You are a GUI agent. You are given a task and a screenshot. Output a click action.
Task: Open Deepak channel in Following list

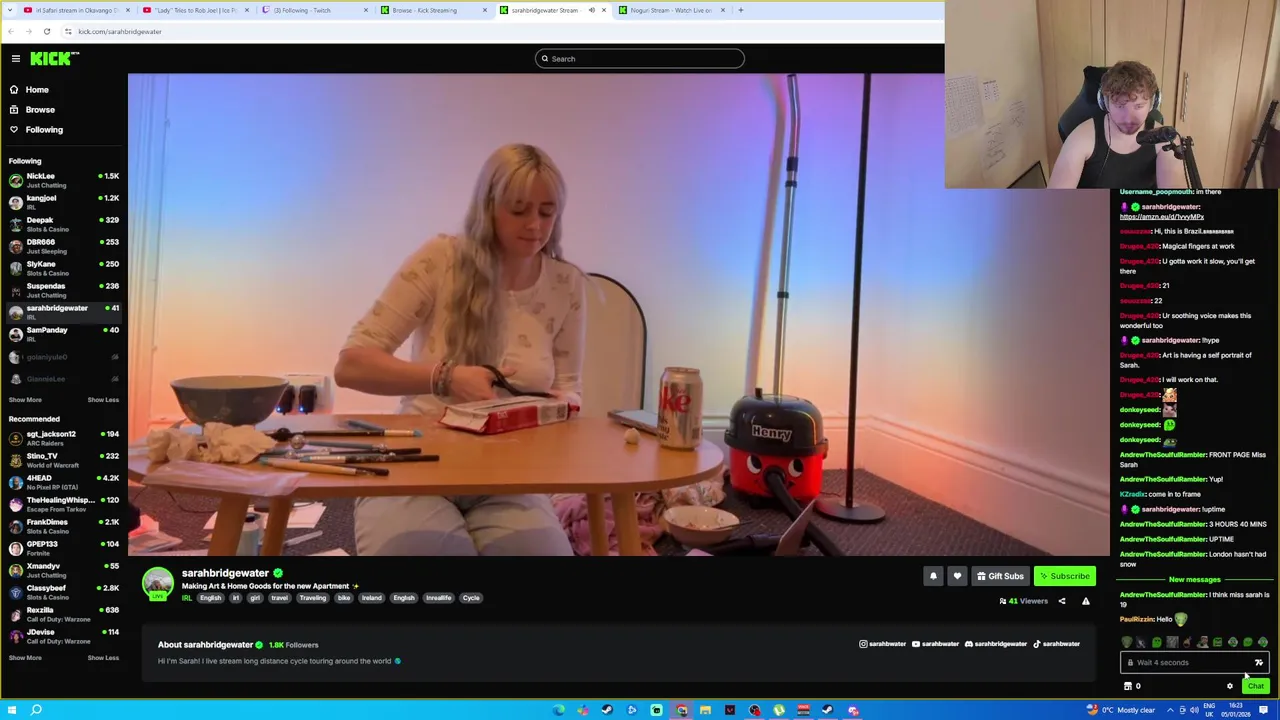tap(63, 224)
